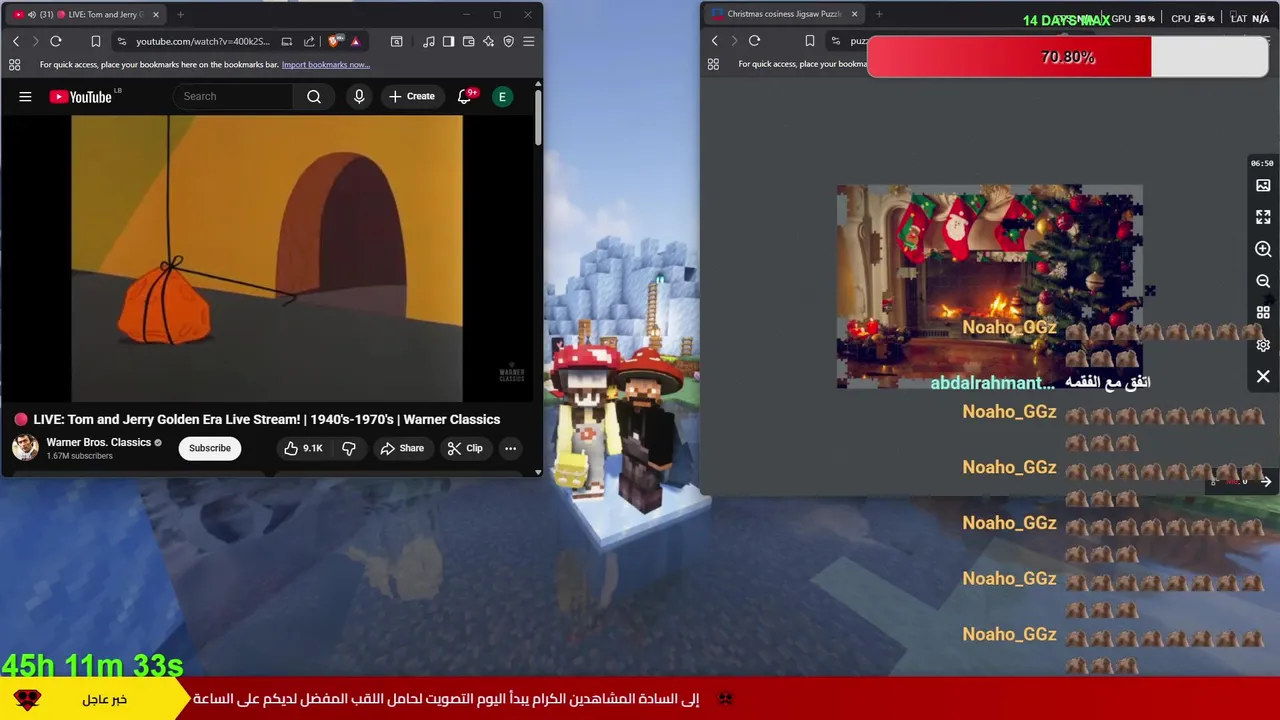The image size is (1280, 720).
Task: Open Warner Bros. Classics channel name
Action: [x=98, y=442]
